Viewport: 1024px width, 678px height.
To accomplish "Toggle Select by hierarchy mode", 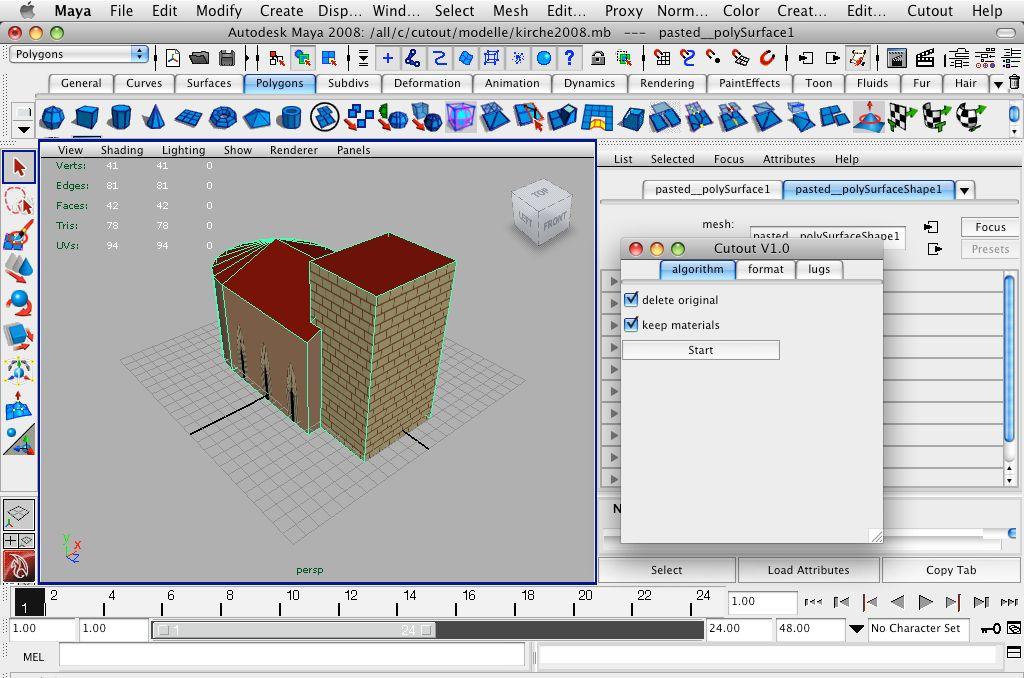I will click(276, 58).
